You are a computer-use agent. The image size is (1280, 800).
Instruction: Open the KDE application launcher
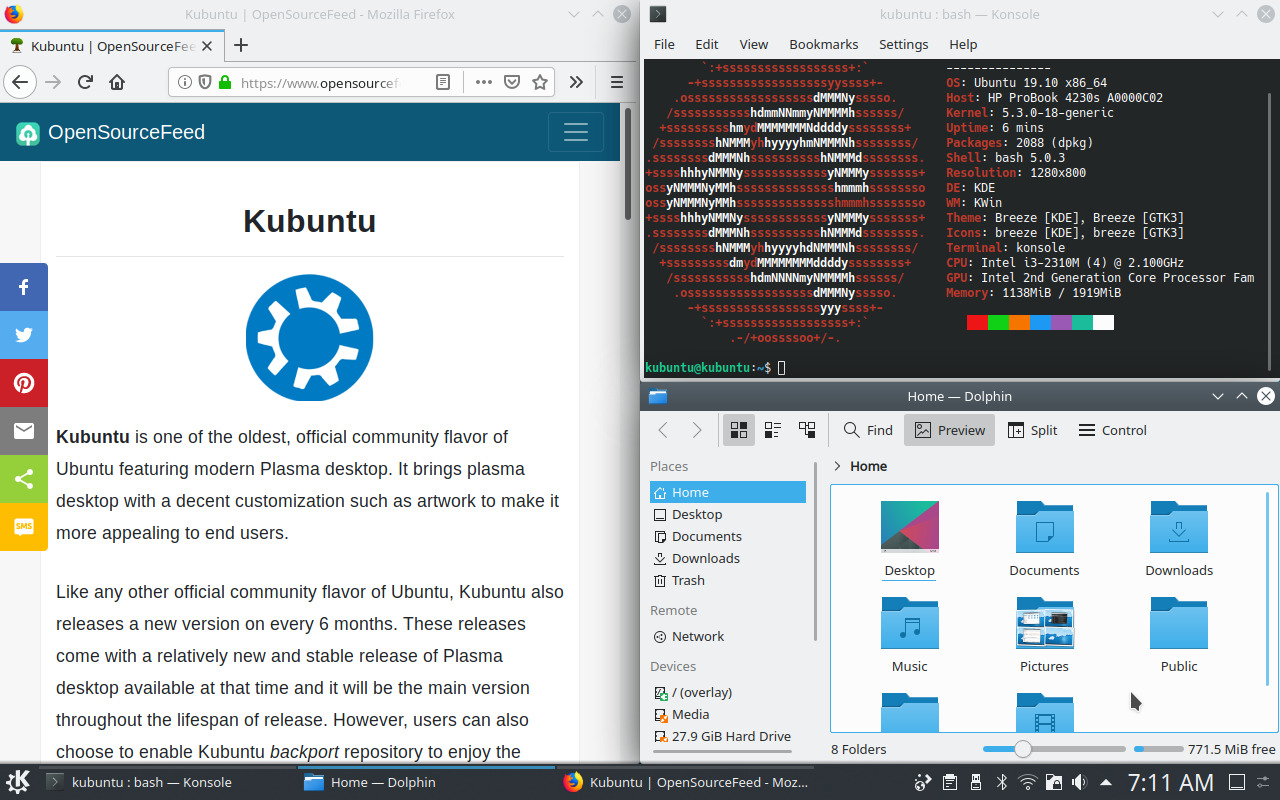(18, 782)
